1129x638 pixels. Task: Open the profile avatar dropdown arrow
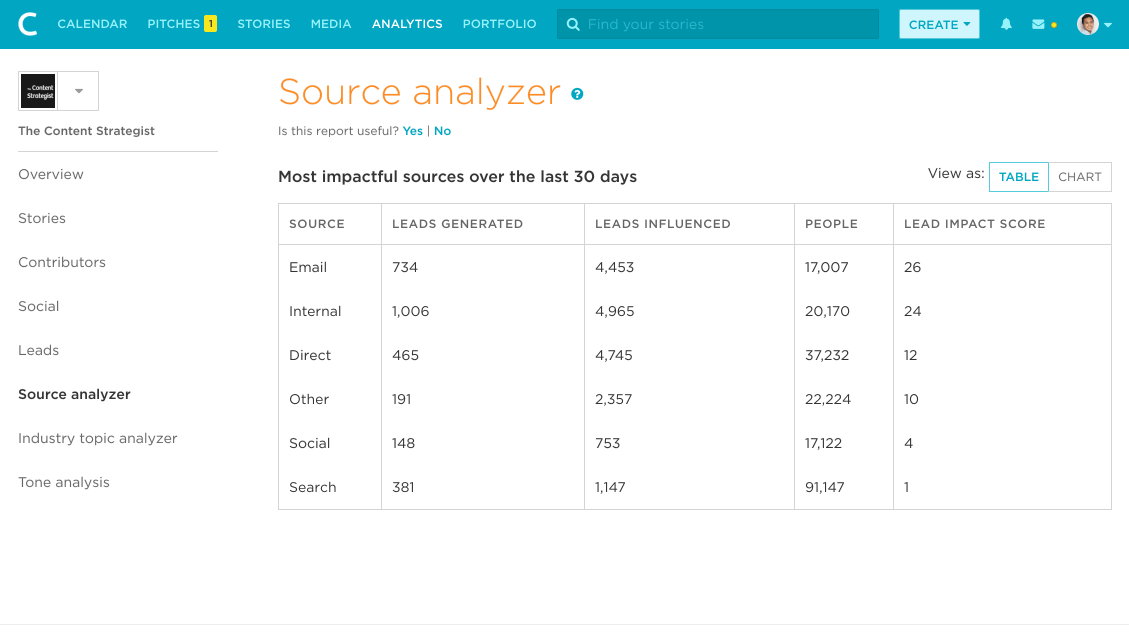click(x=1108, y=23)
